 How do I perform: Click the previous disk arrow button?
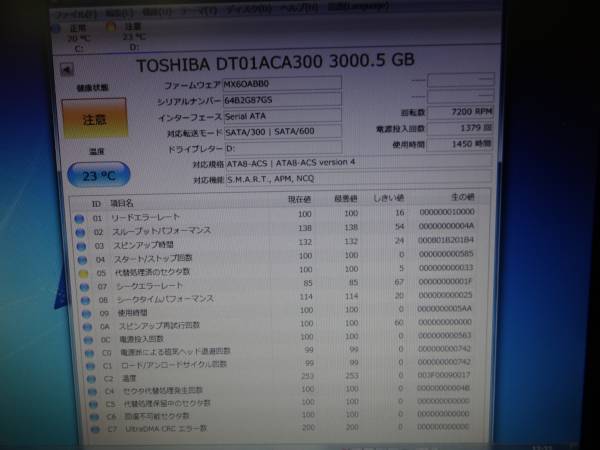(x=67, y=70)
